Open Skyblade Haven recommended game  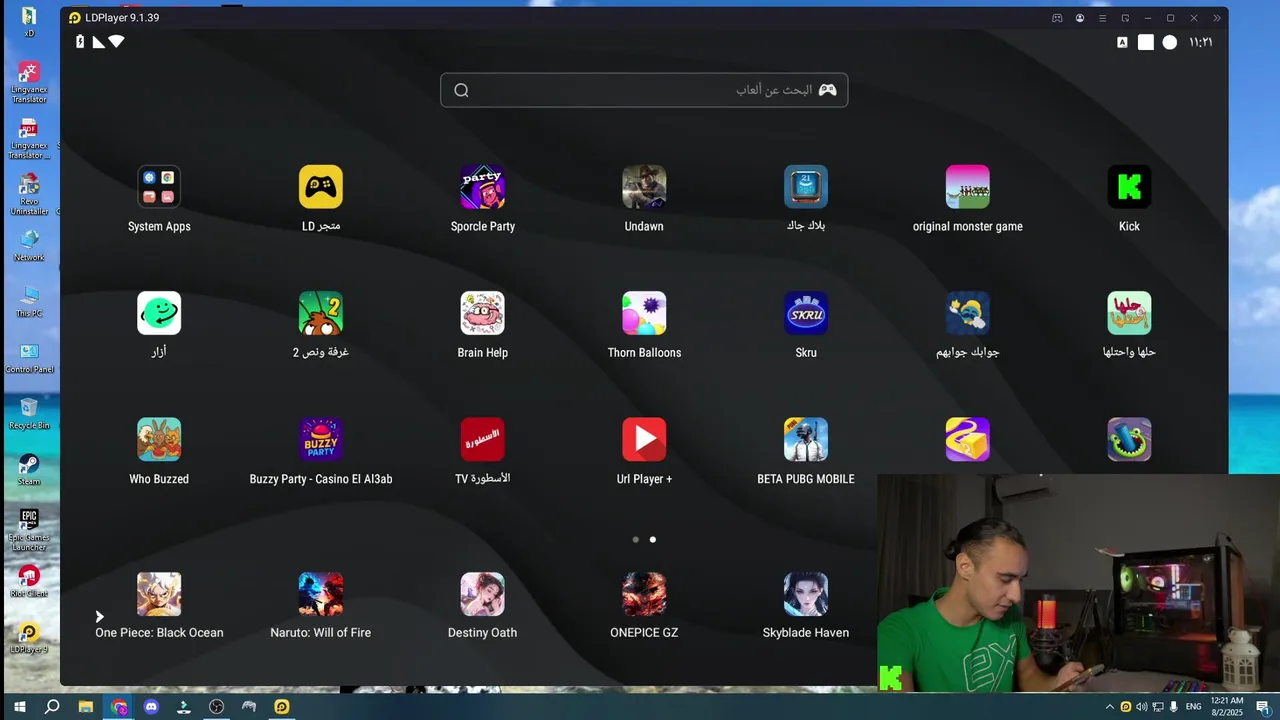pyautogui.click(x=806, y=594)
